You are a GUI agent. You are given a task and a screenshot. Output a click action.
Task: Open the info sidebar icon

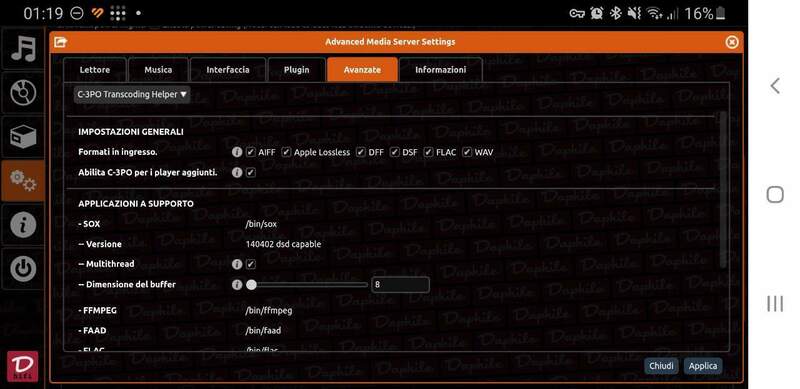22,225
